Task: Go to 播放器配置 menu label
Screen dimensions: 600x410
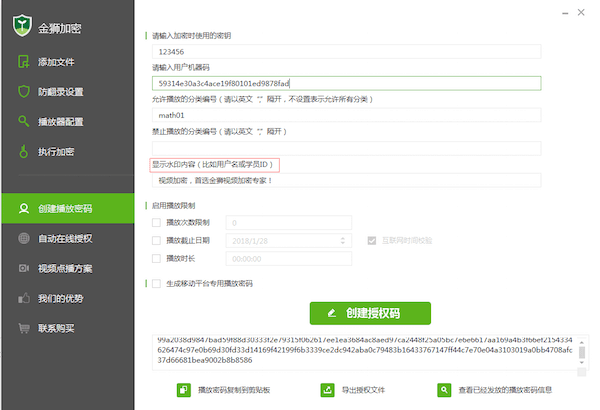Action: 60,122
